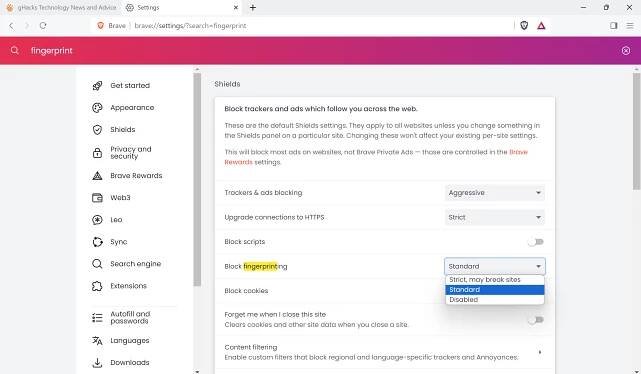Click the Autofill and passwords list icon
The width and height of the screenshot is (641, 374).
pyautogui.click(x=97, y=318)
